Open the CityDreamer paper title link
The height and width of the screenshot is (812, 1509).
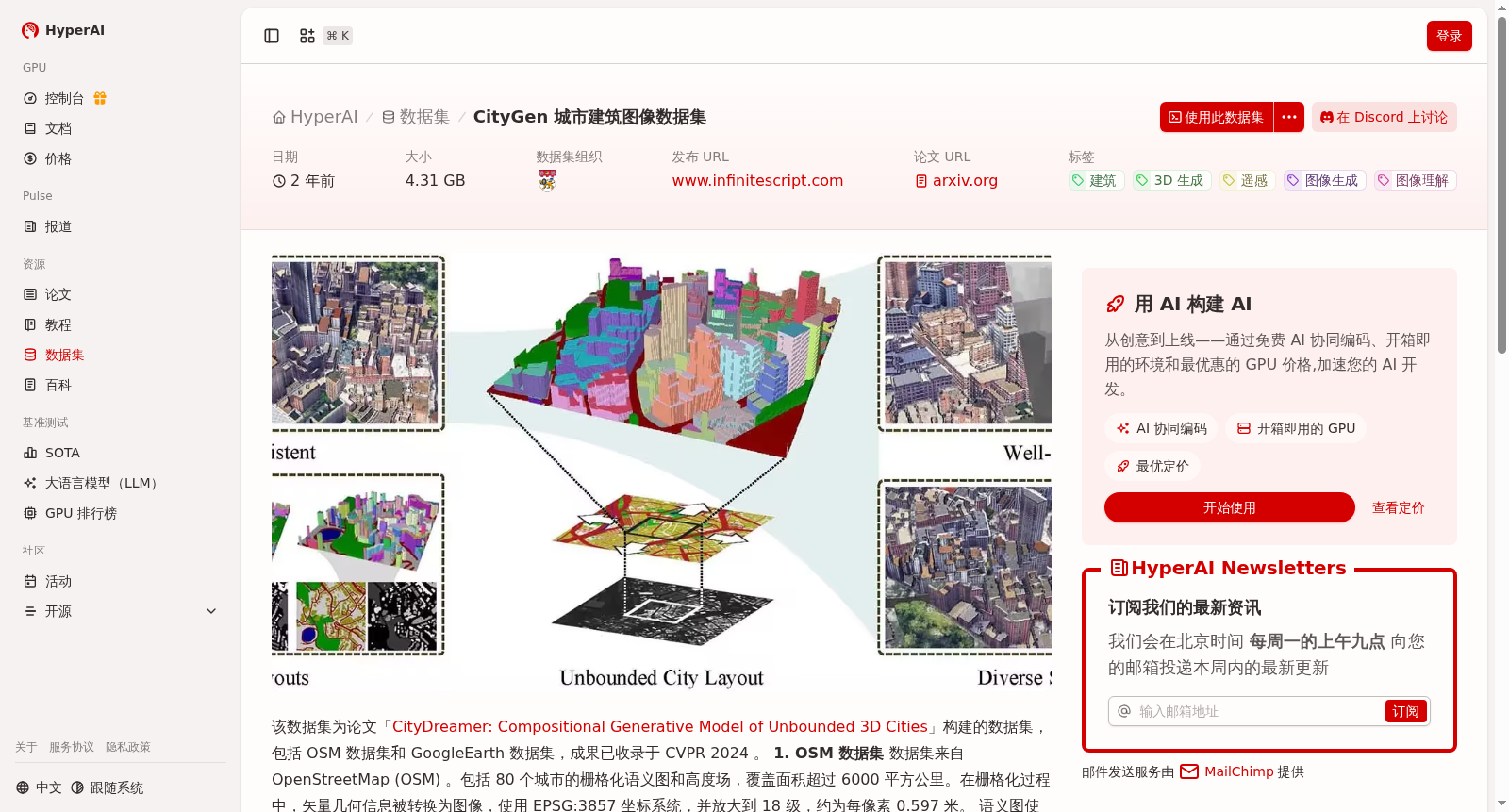659,726
